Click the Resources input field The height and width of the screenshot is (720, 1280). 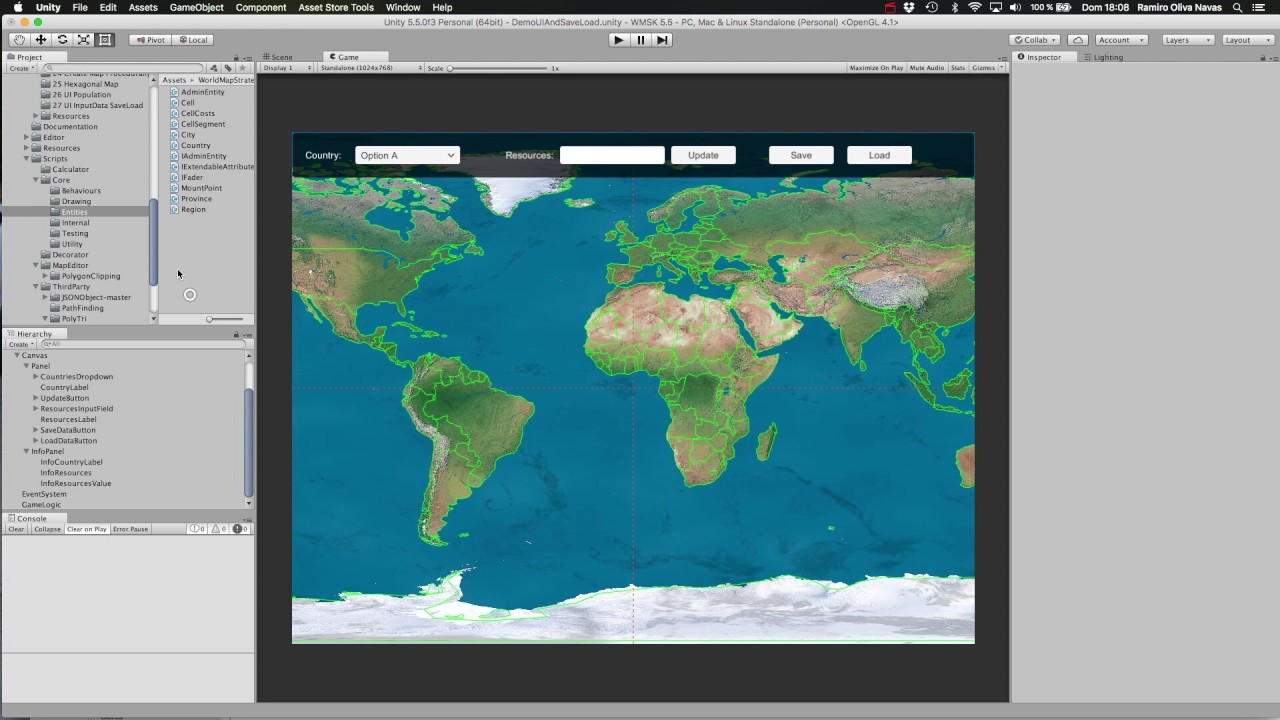(612, 155)
